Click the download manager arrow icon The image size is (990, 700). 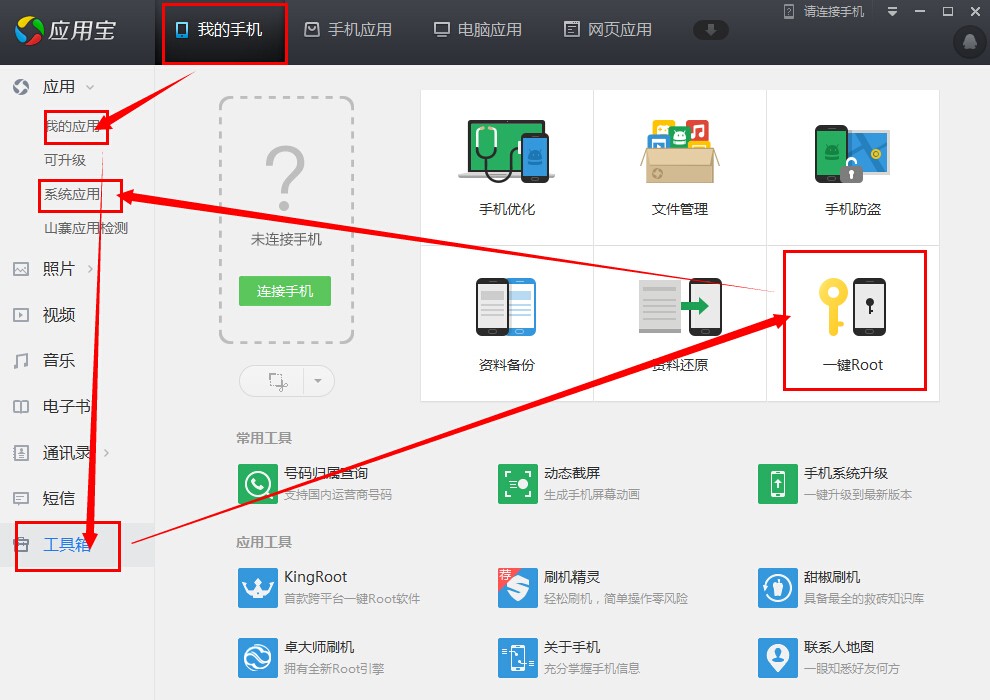coord(711,30)
